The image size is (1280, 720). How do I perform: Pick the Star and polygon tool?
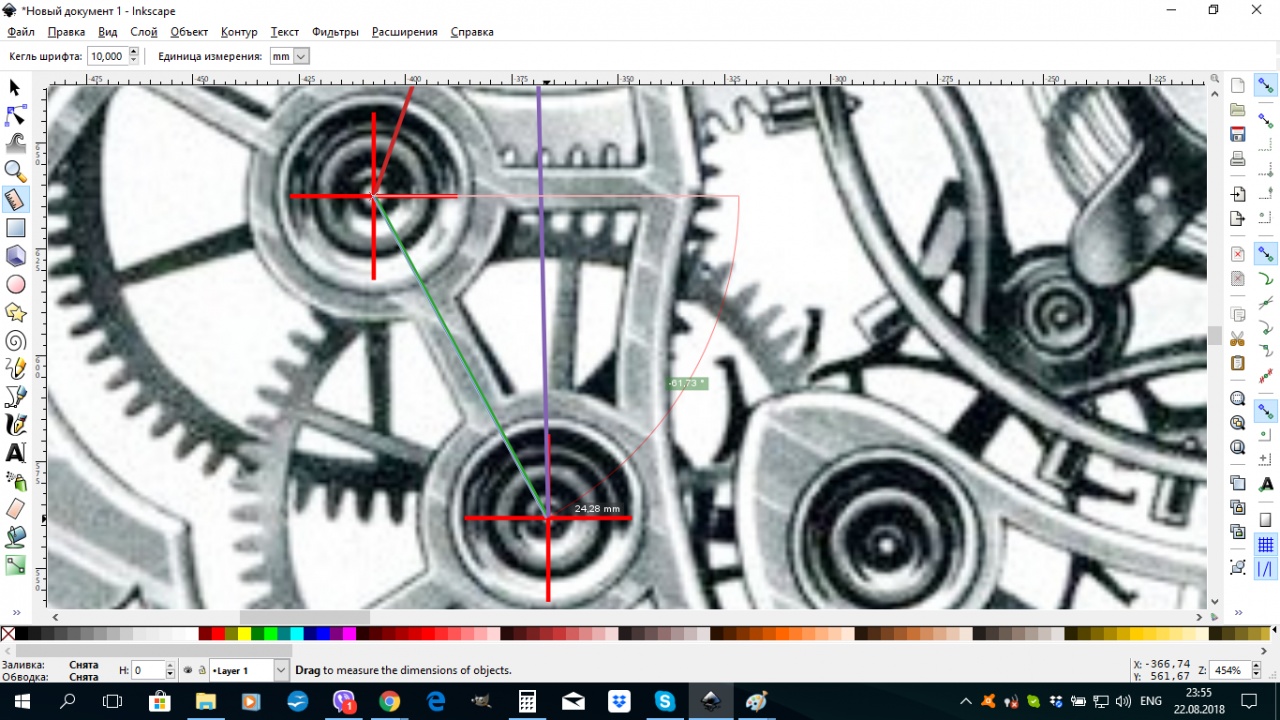pos(15,313)
